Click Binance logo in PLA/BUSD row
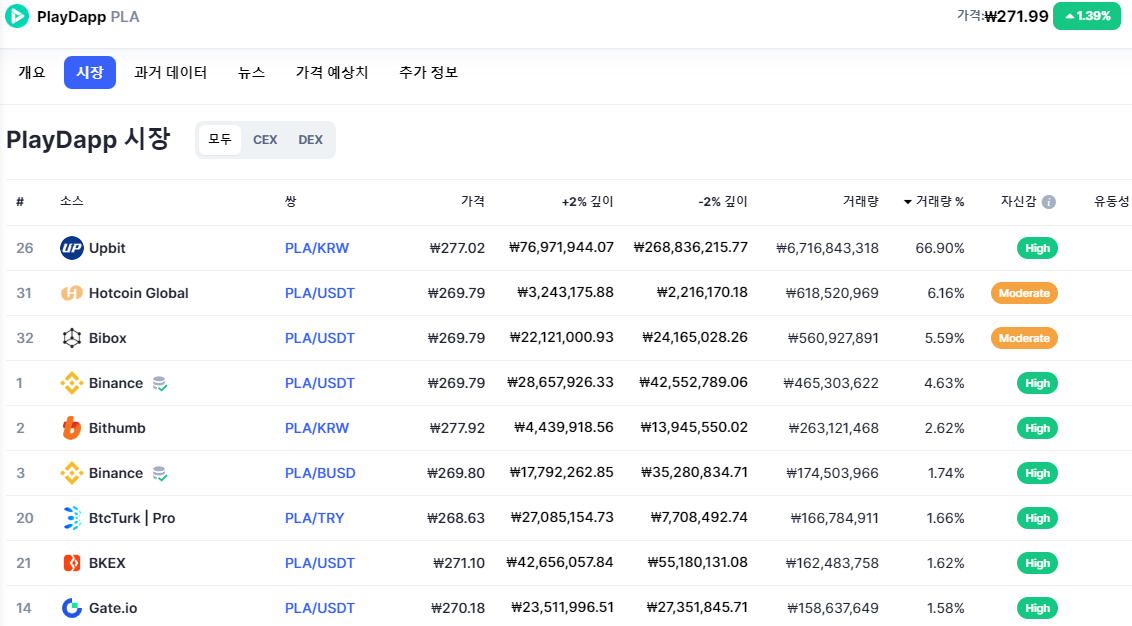The width and height of the screenshot is (1132, 626). pyautogui.click(x=71, y=473)
